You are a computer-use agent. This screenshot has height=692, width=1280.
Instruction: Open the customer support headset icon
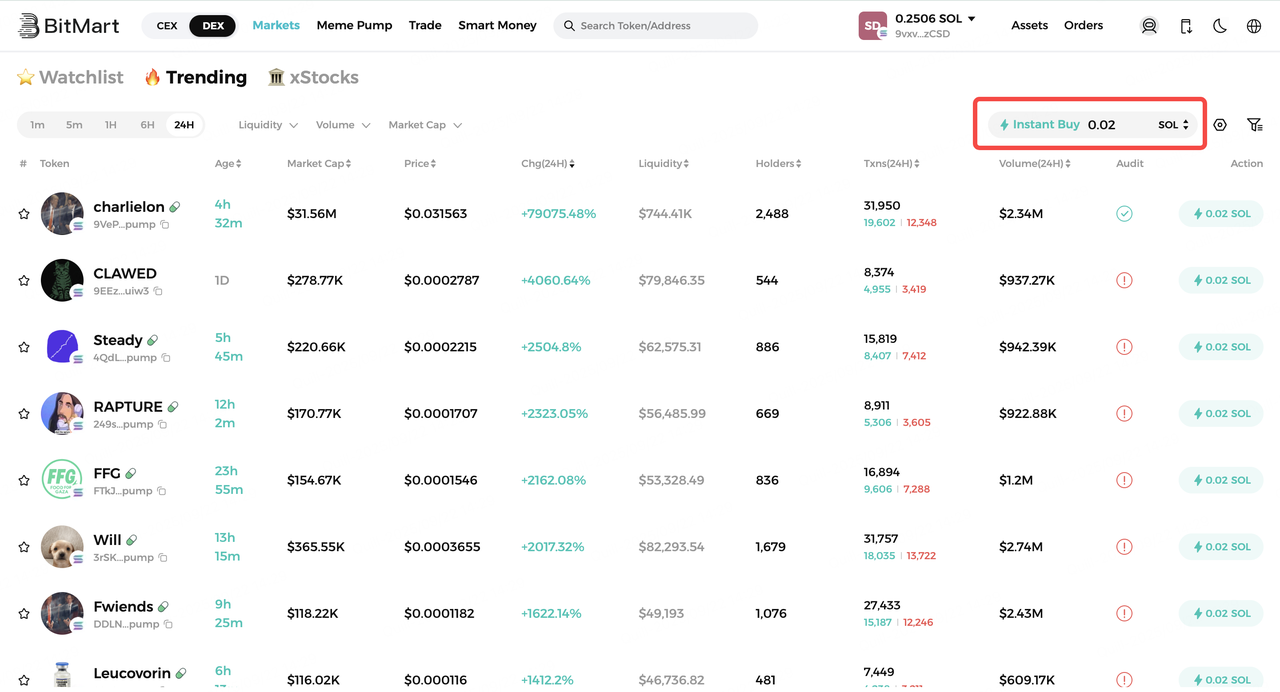[x=1149, y=26]
